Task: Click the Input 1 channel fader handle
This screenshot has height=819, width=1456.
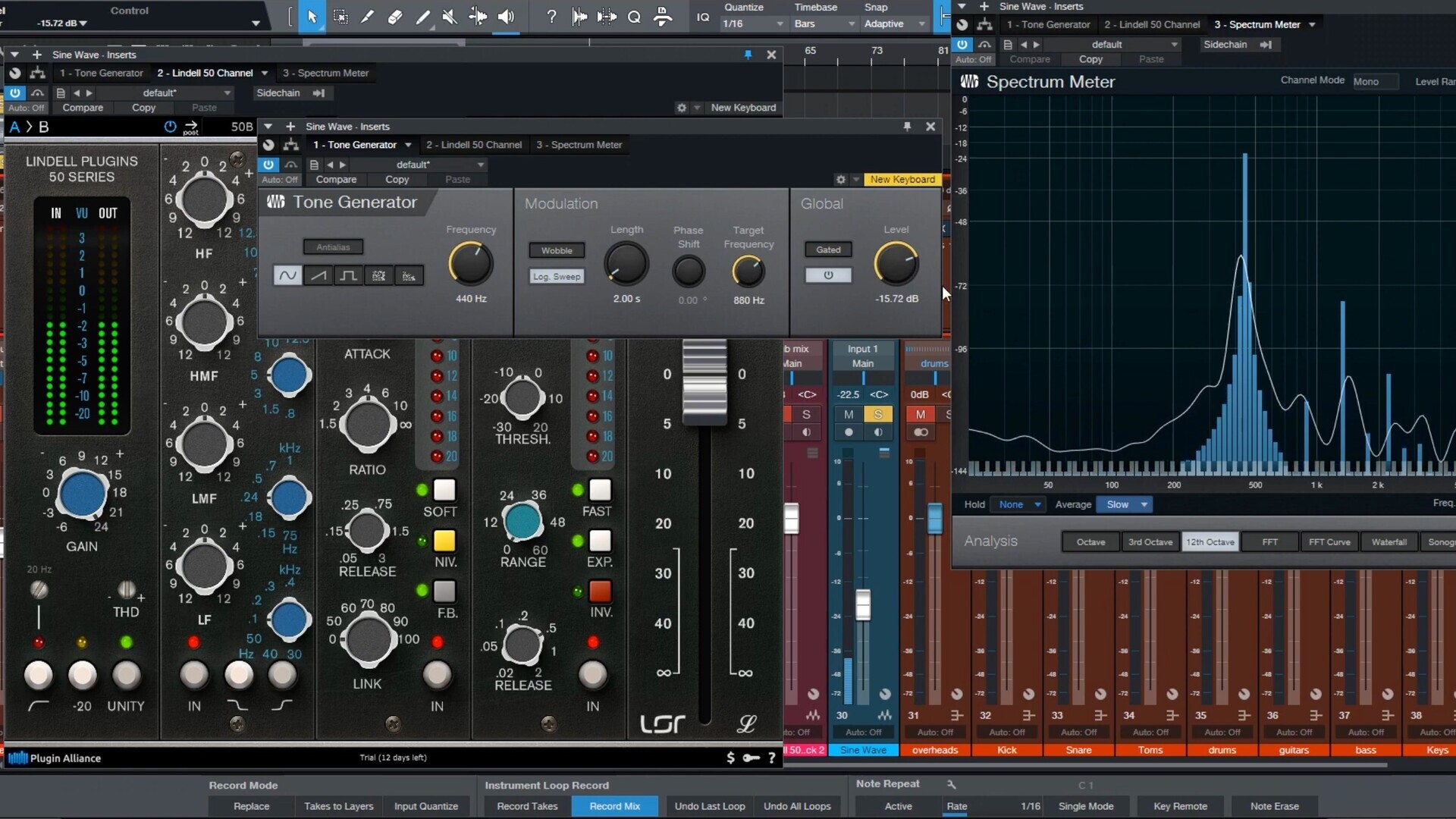Action: click(863, 605)
